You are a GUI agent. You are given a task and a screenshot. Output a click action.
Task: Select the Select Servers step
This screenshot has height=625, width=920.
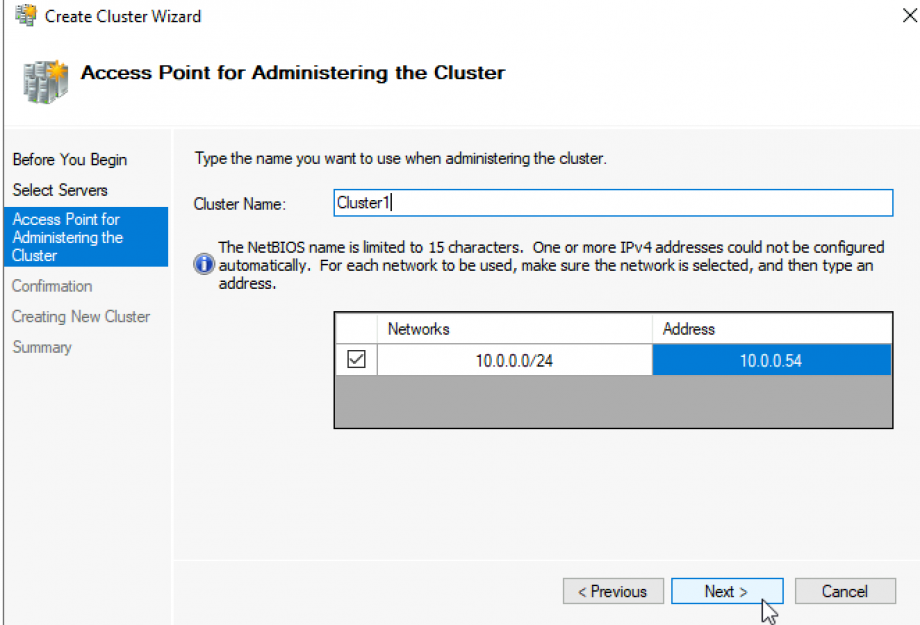pos(61,190)
